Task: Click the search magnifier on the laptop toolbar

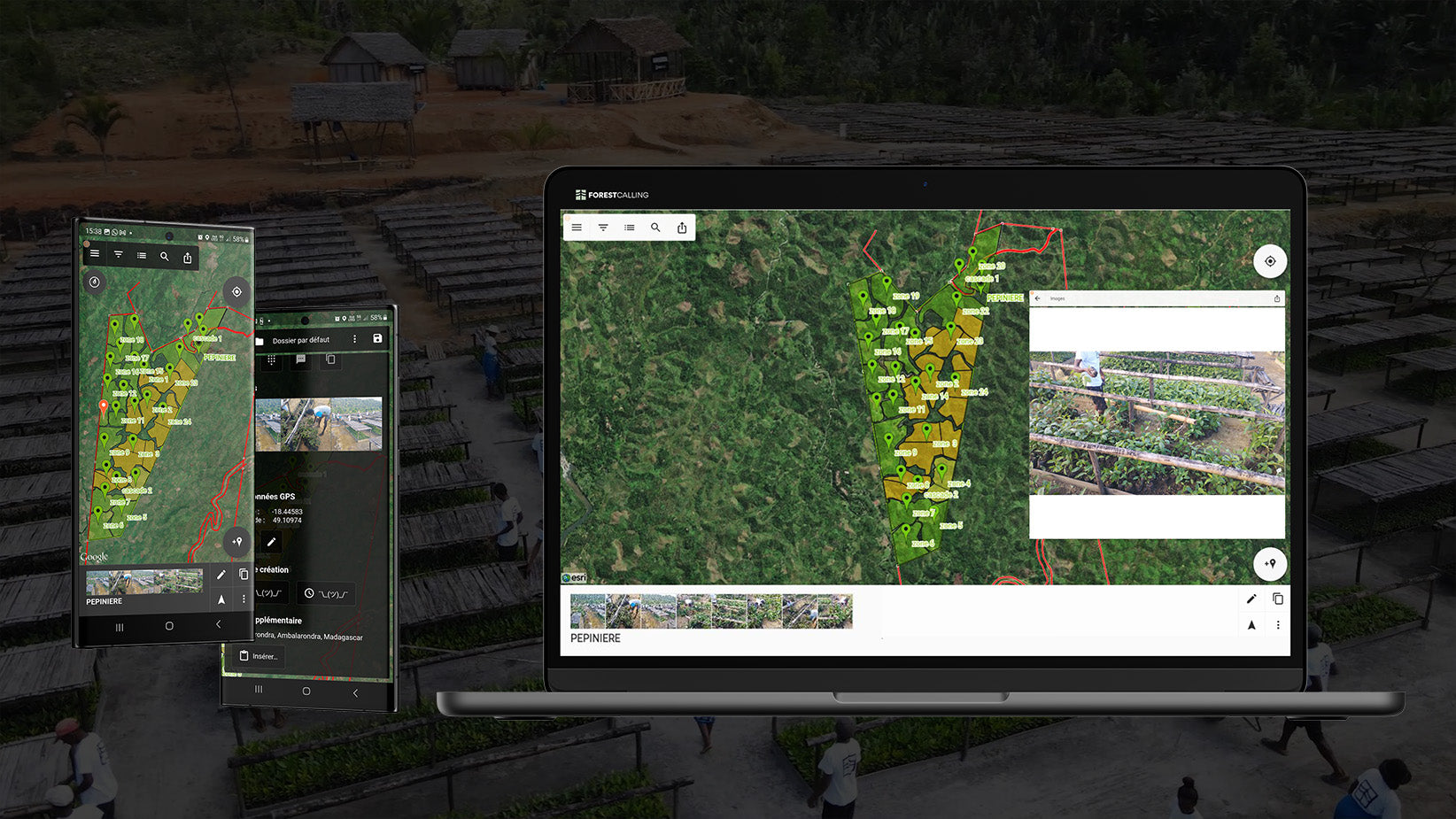Action: pos(655,228)
